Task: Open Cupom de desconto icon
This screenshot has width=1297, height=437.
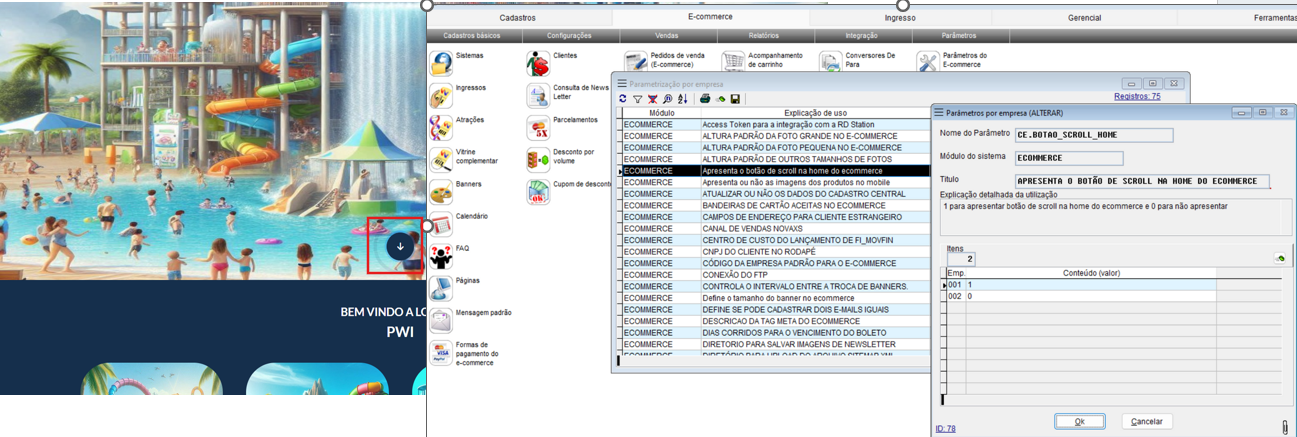Action: pos(538,192)
